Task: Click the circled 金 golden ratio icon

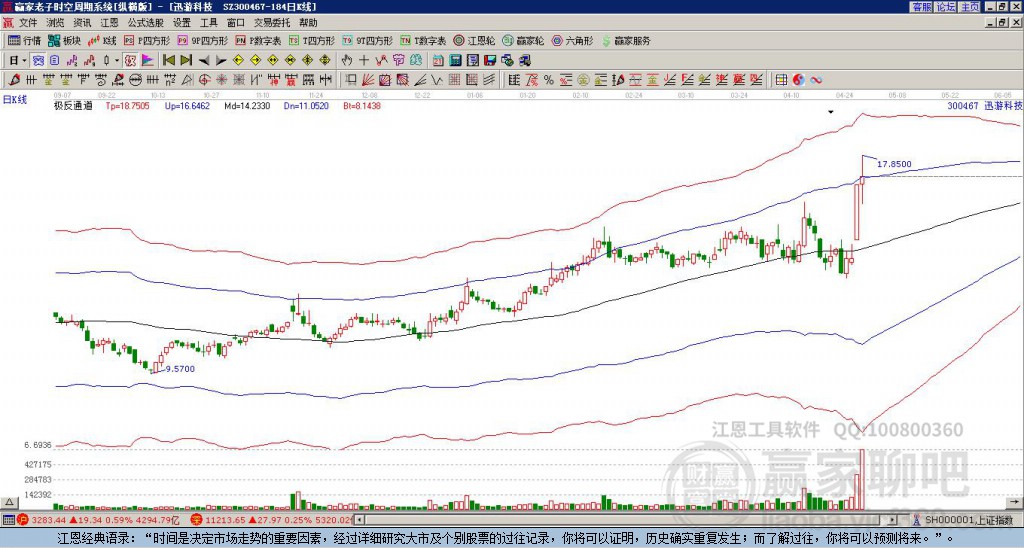Action: (x=583, y=80)
